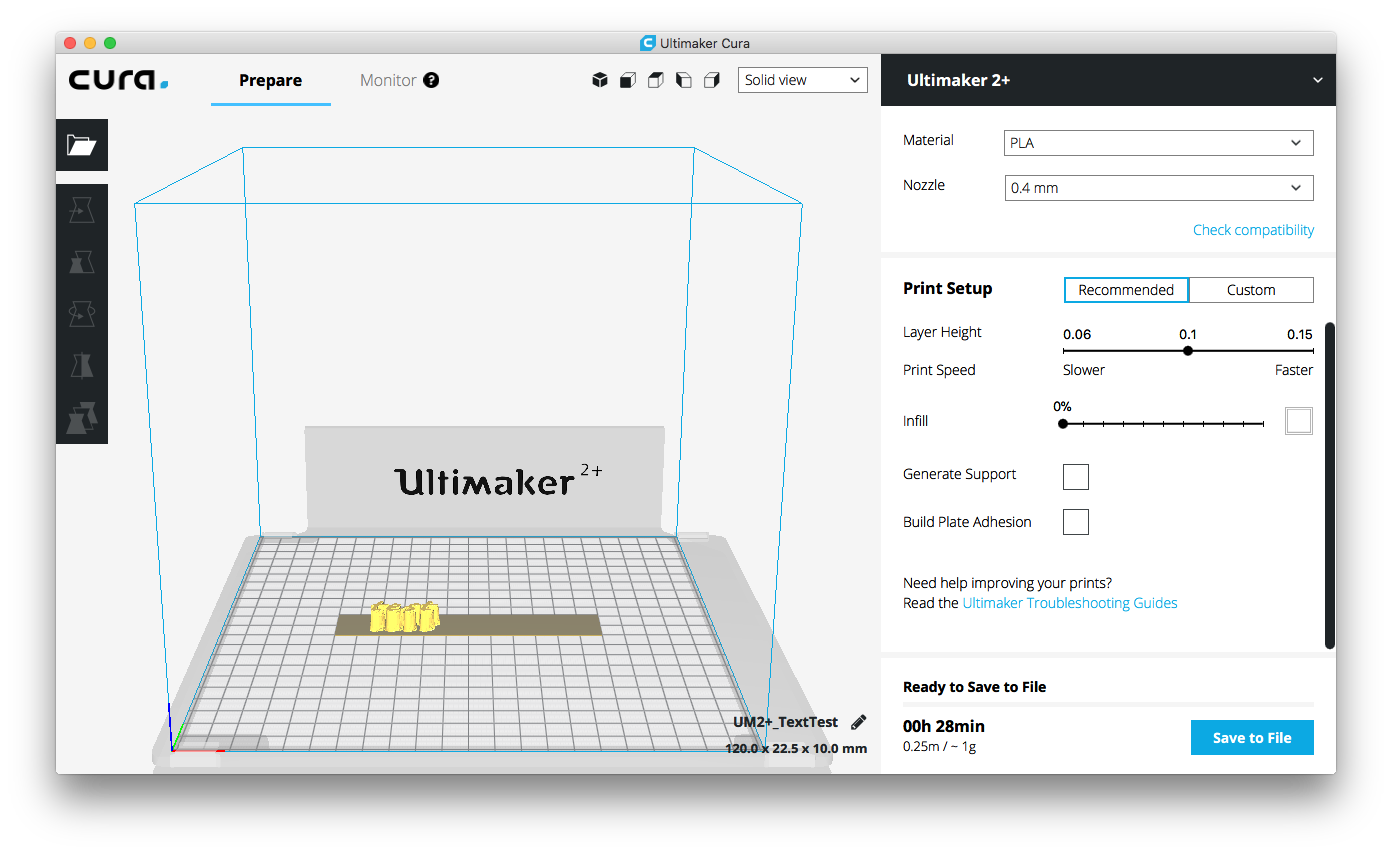Click the UM2+_TextTest job name
The image size is (1392, 854).
786,722
